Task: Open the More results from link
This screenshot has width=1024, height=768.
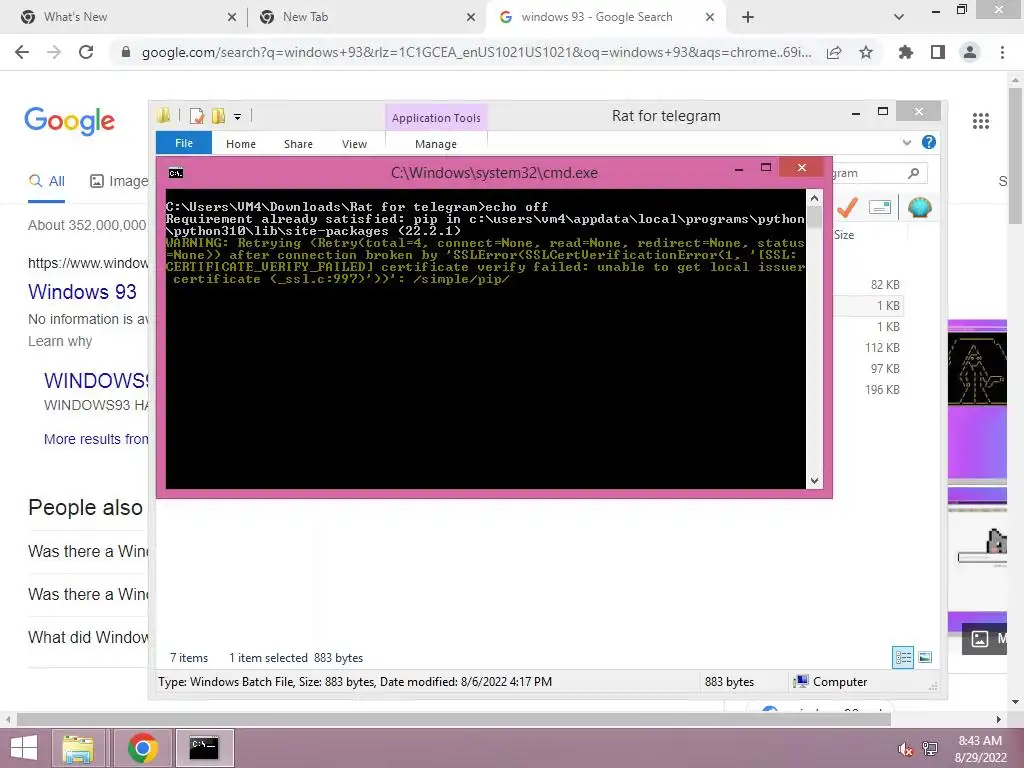Action: tap(96, 439)
